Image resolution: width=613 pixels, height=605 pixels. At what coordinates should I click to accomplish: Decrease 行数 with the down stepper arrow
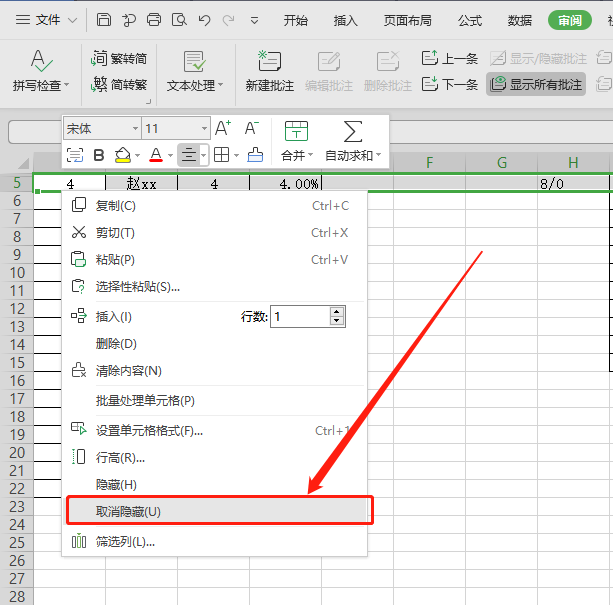337,321
